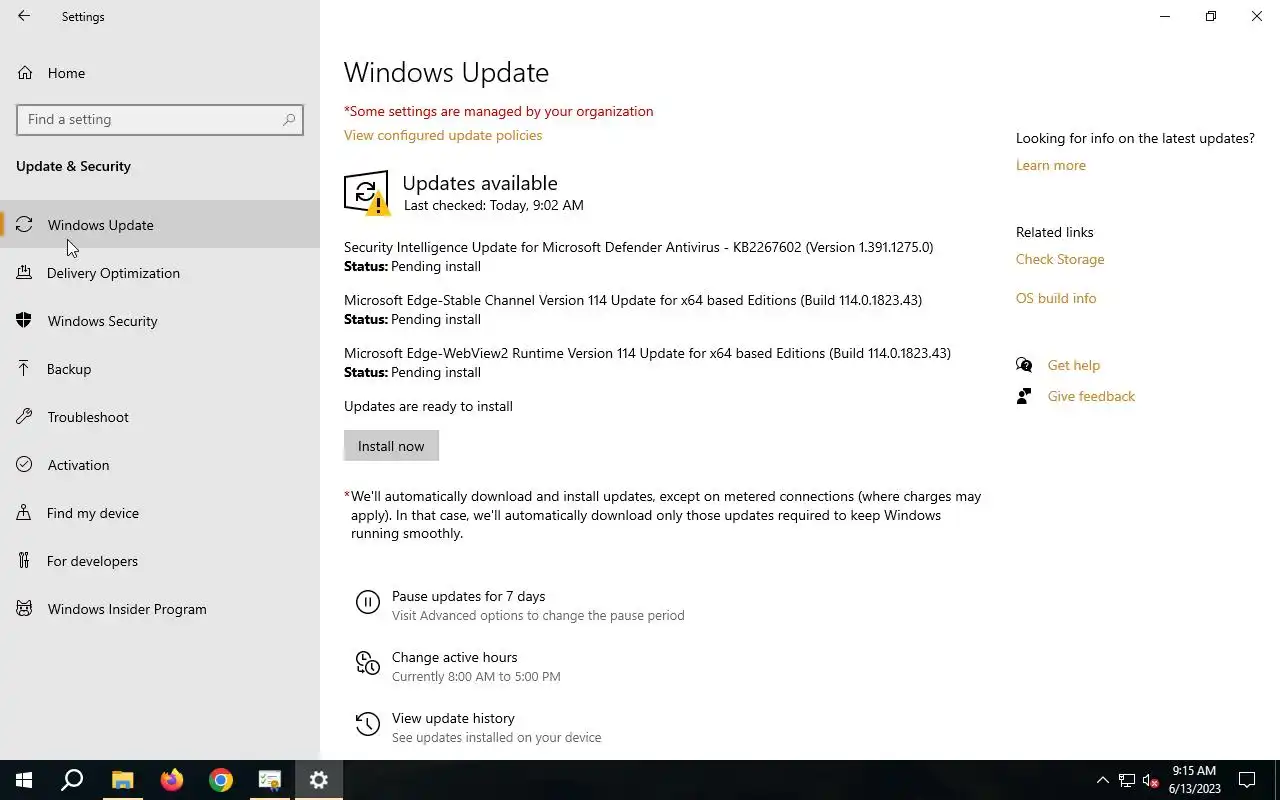
Task: Click the Get help chat bubble icon
Action: tap(1024, 365)
